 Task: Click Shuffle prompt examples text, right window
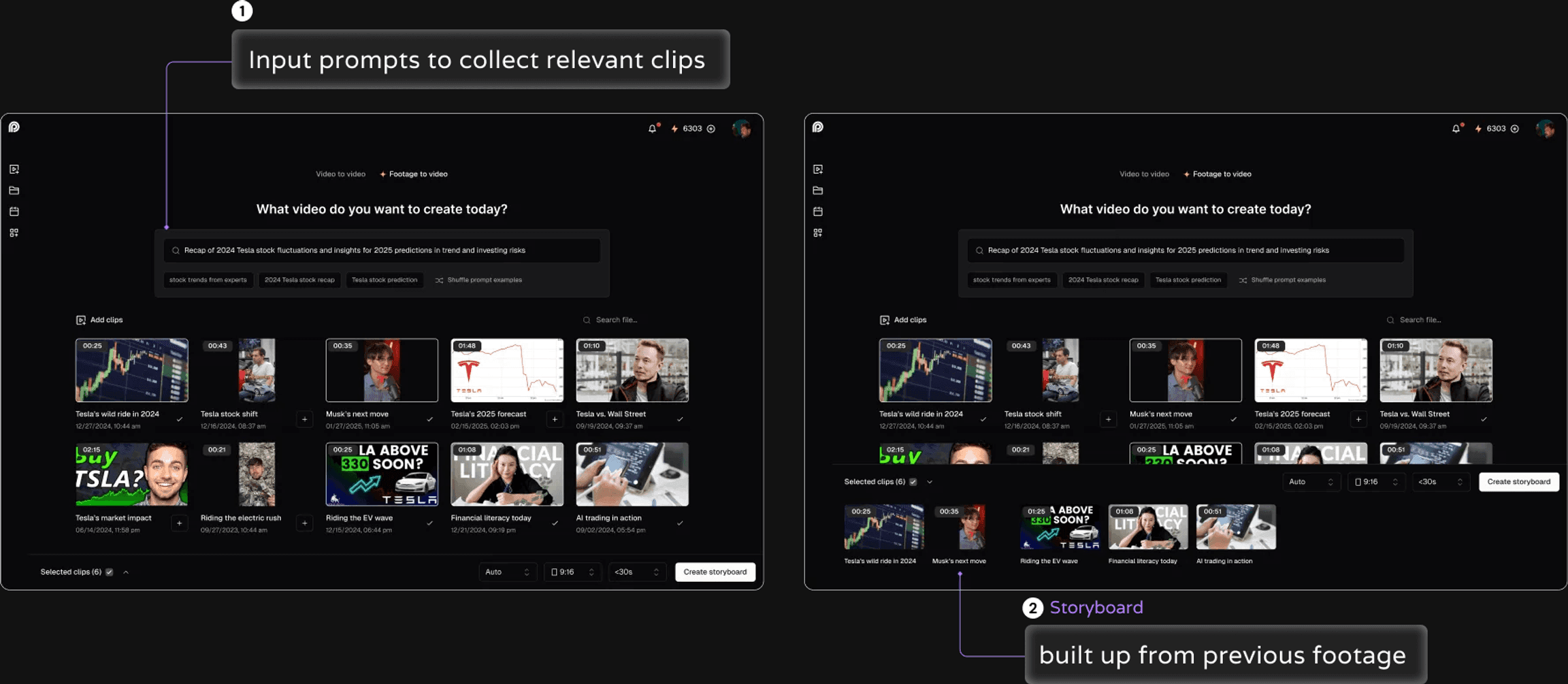[x=1288, y=280]
